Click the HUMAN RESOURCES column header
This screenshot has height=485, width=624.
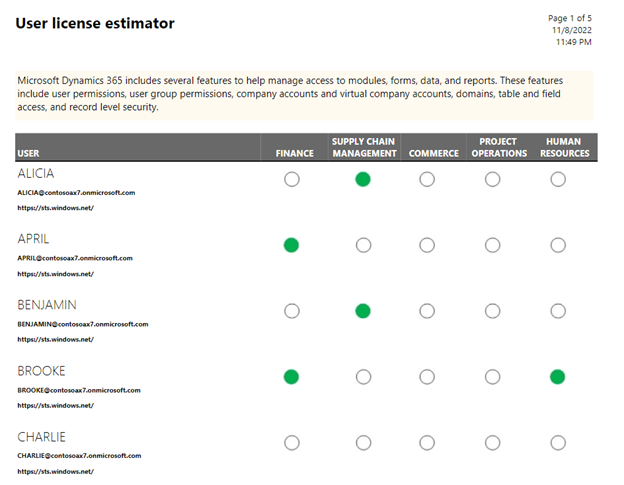coord(564,148)
